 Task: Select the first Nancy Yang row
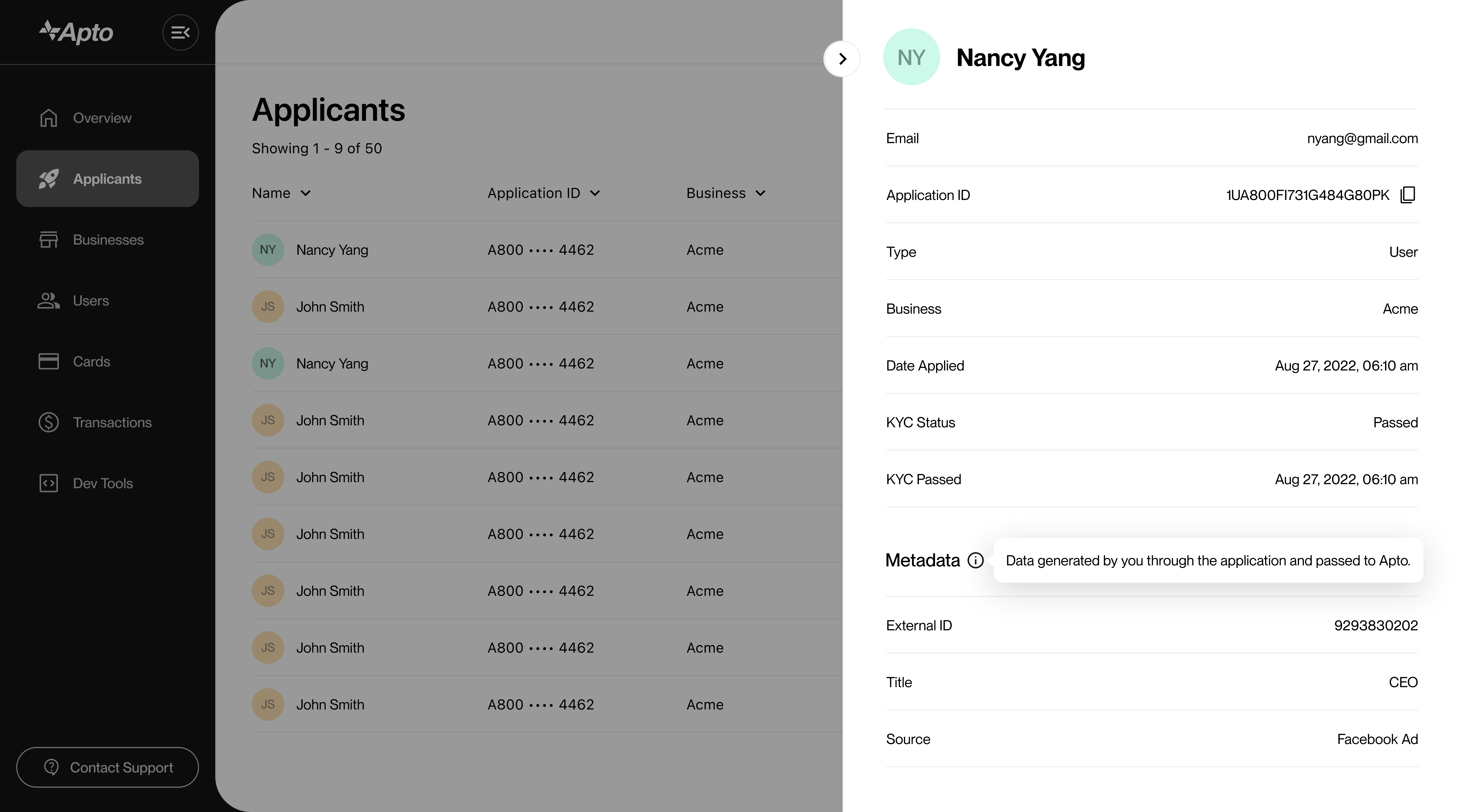332,250
